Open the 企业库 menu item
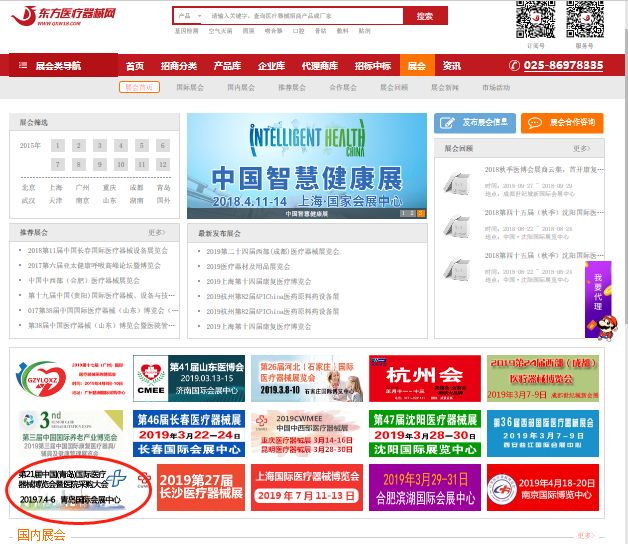Image resolution: width=628 pixels, height=544 pixels. [272, 66]
